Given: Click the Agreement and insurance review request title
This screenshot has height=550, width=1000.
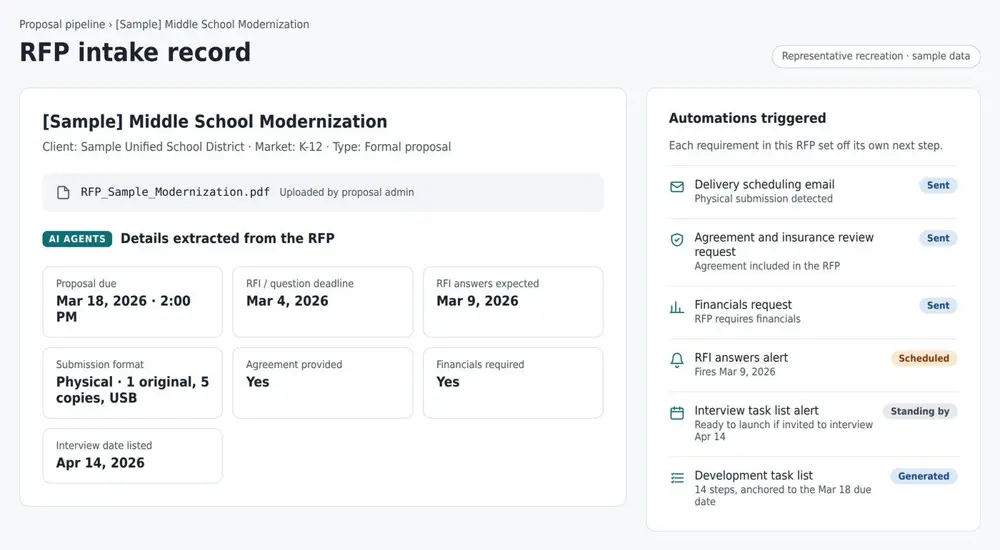Looking at the screenshot, I should point(784,244).
